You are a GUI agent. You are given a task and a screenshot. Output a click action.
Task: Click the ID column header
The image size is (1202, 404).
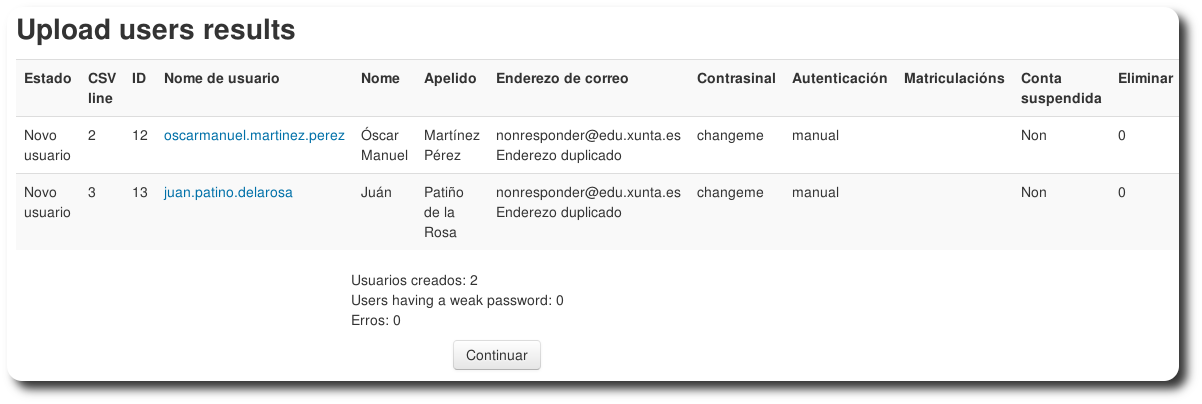[x=140, y=78]
